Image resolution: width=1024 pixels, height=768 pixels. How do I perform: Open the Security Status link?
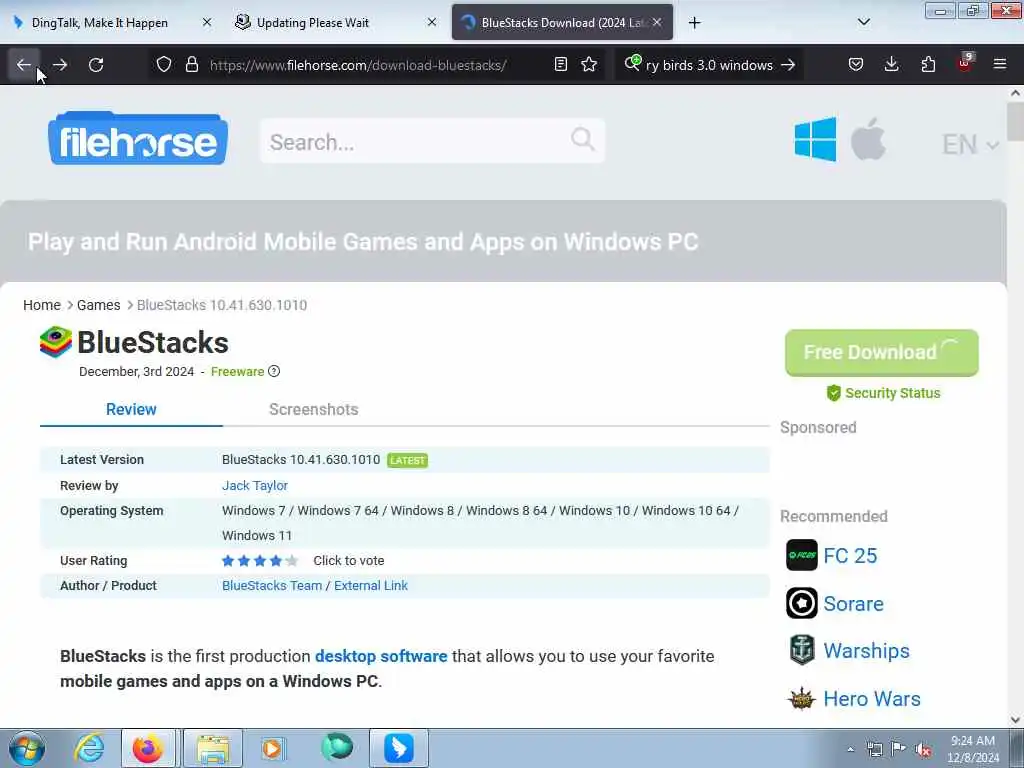click(883, 393)
